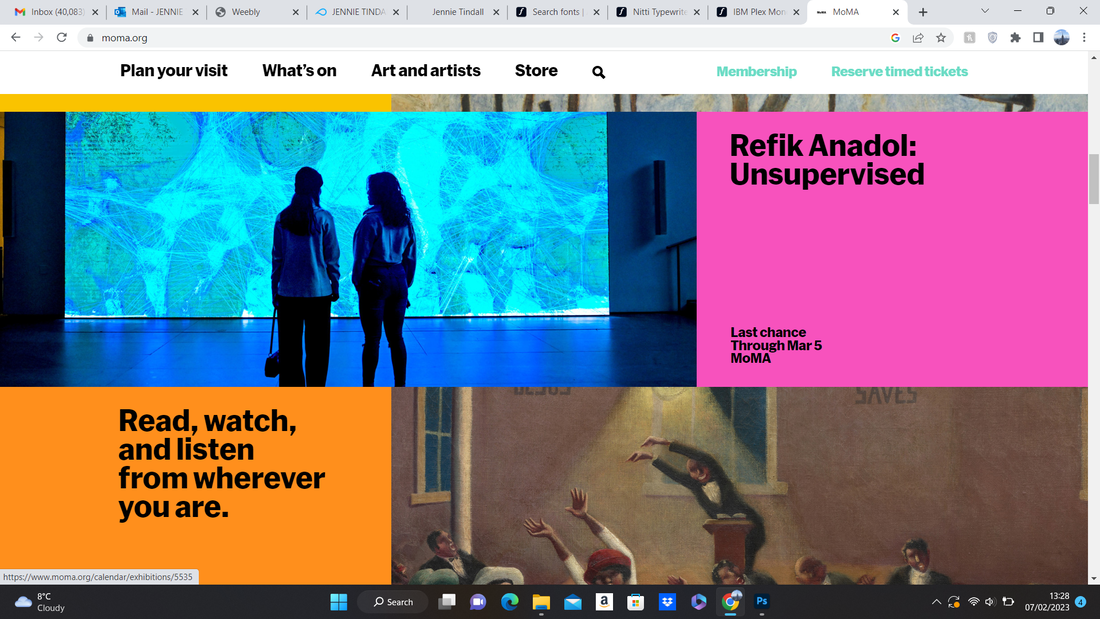Open 'Read, watch, and listen from wherever you are'
This screenshot has width=1100, height=619.
(x=222, y=463)
